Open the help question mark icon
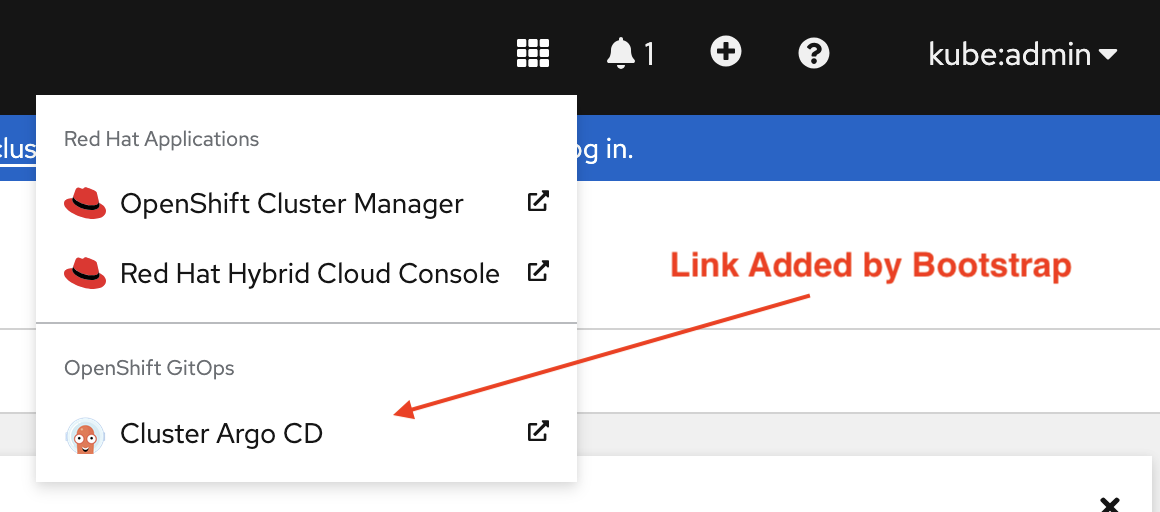The height and width of the screenshot is (512, 1160). [814, 54]
